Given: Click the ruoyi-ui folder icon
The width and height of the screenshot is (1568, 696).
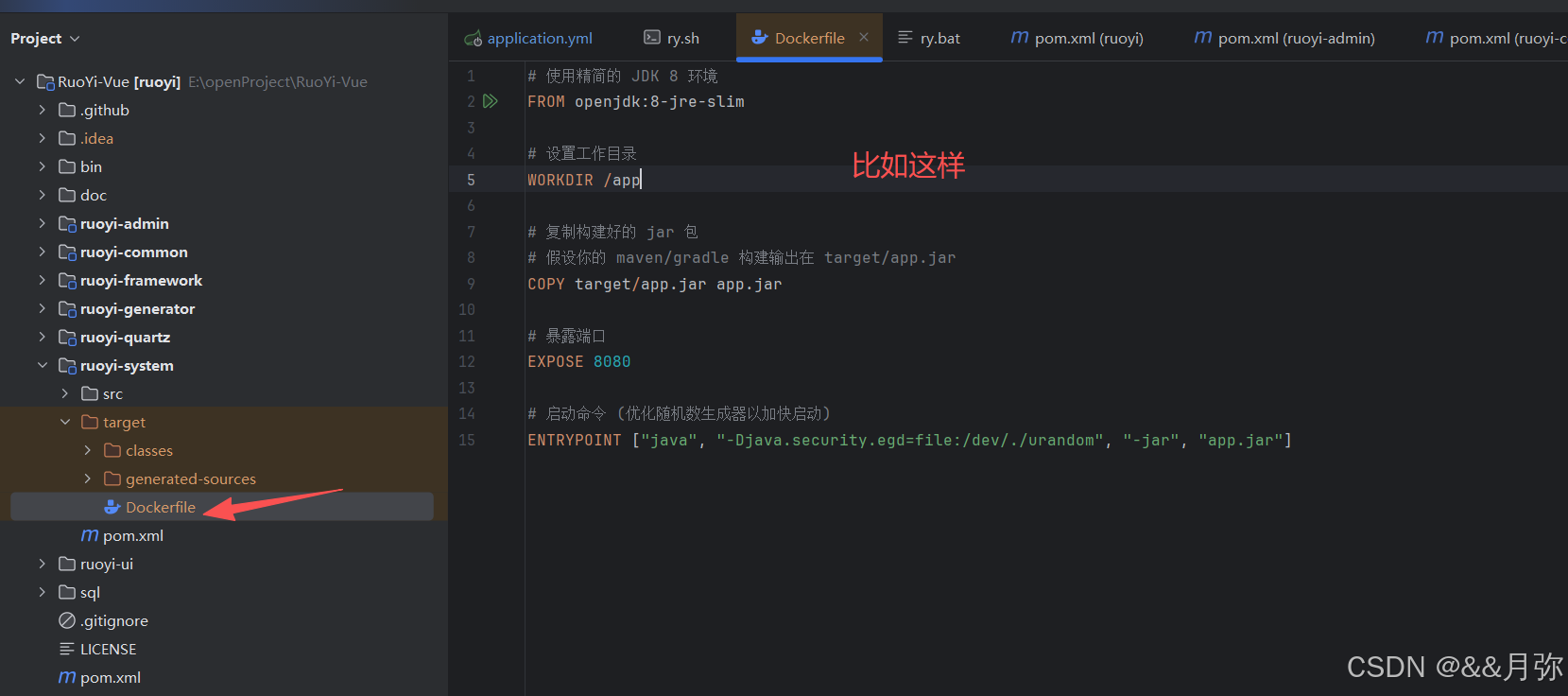Looking at the screenshot, I should (67, 564).
